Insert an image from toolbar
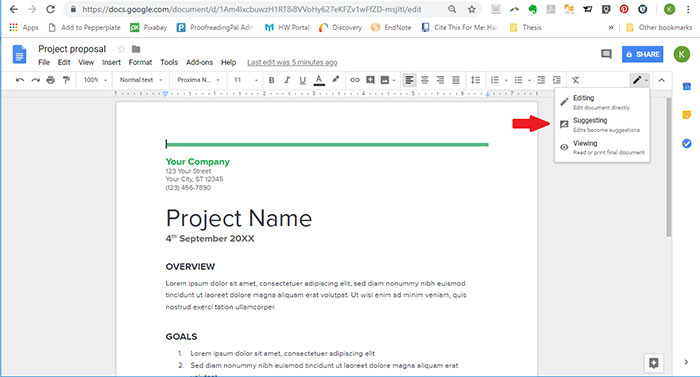 (385, 80)
